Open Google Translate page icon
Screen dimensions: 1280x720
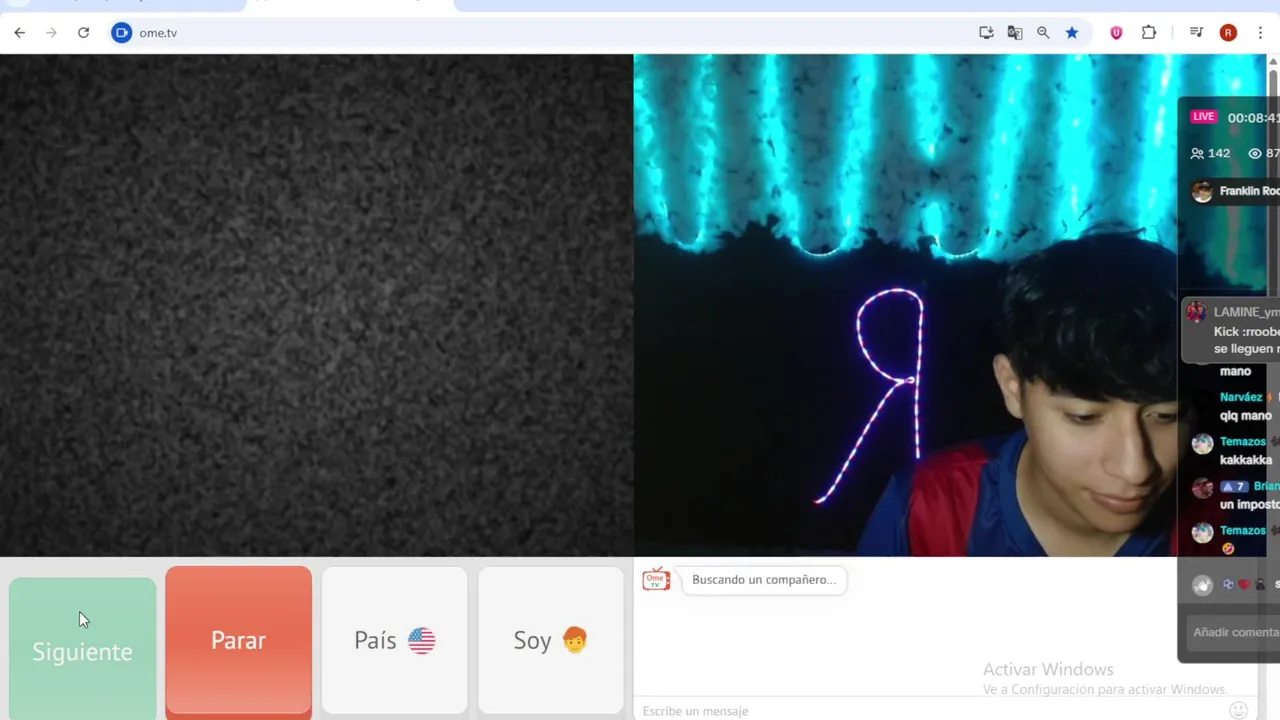coord(1014,33)
